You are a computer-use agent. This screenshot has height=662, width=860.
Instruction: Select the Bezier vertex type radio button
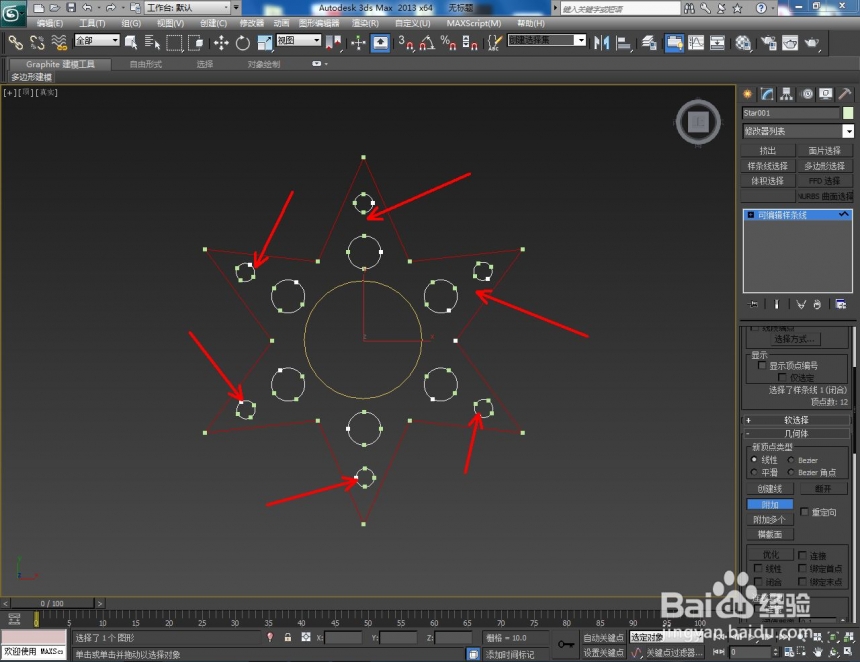pos(791,460)
